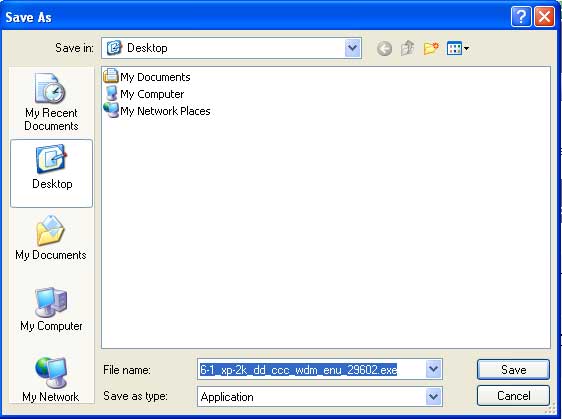
Task: Select My Network Places in file list
Action: click(x=157, y=111)
